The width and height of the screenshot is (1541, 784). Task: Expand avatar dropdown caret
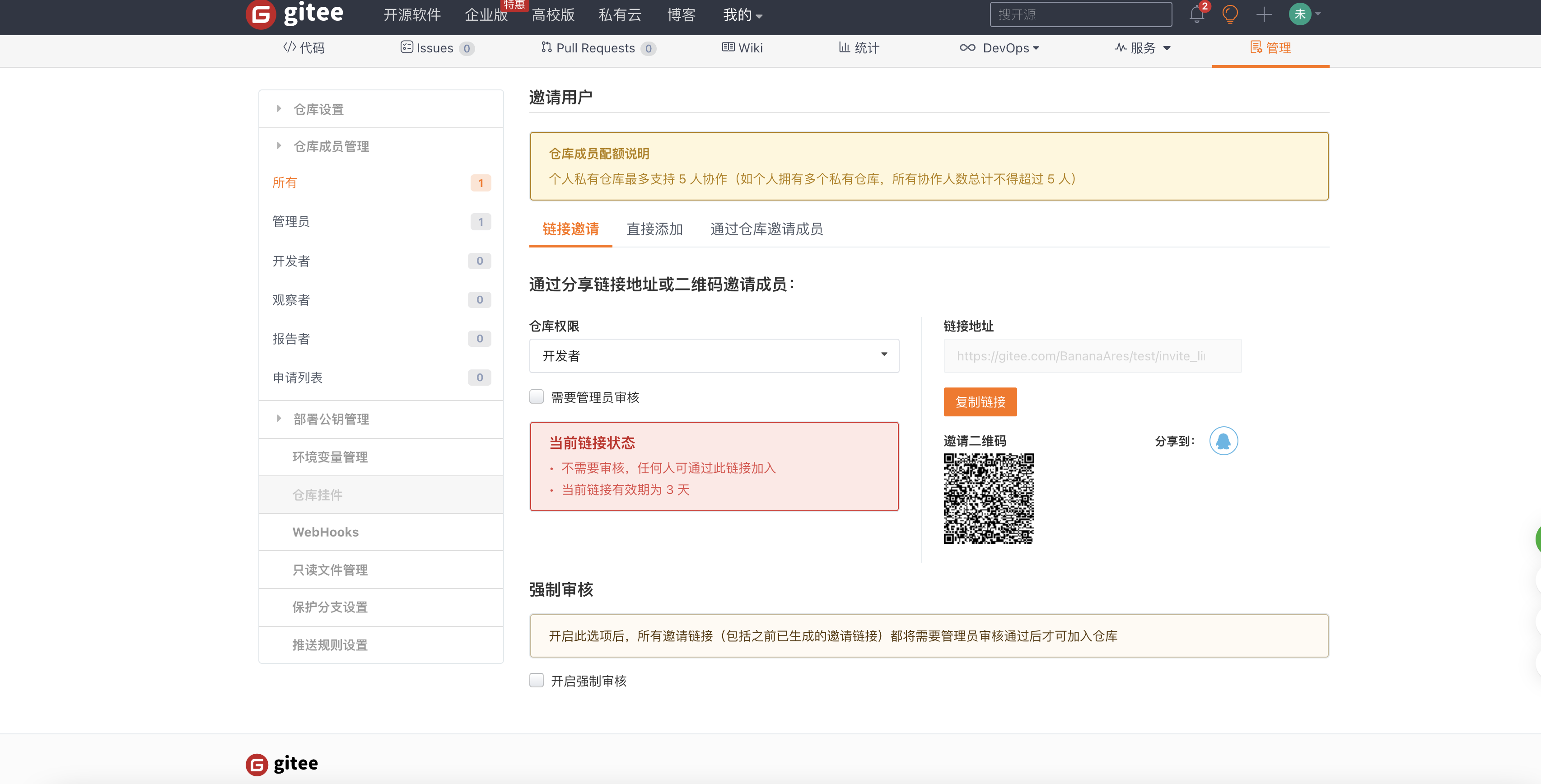pyautogui.click(x=1318, y=14)
